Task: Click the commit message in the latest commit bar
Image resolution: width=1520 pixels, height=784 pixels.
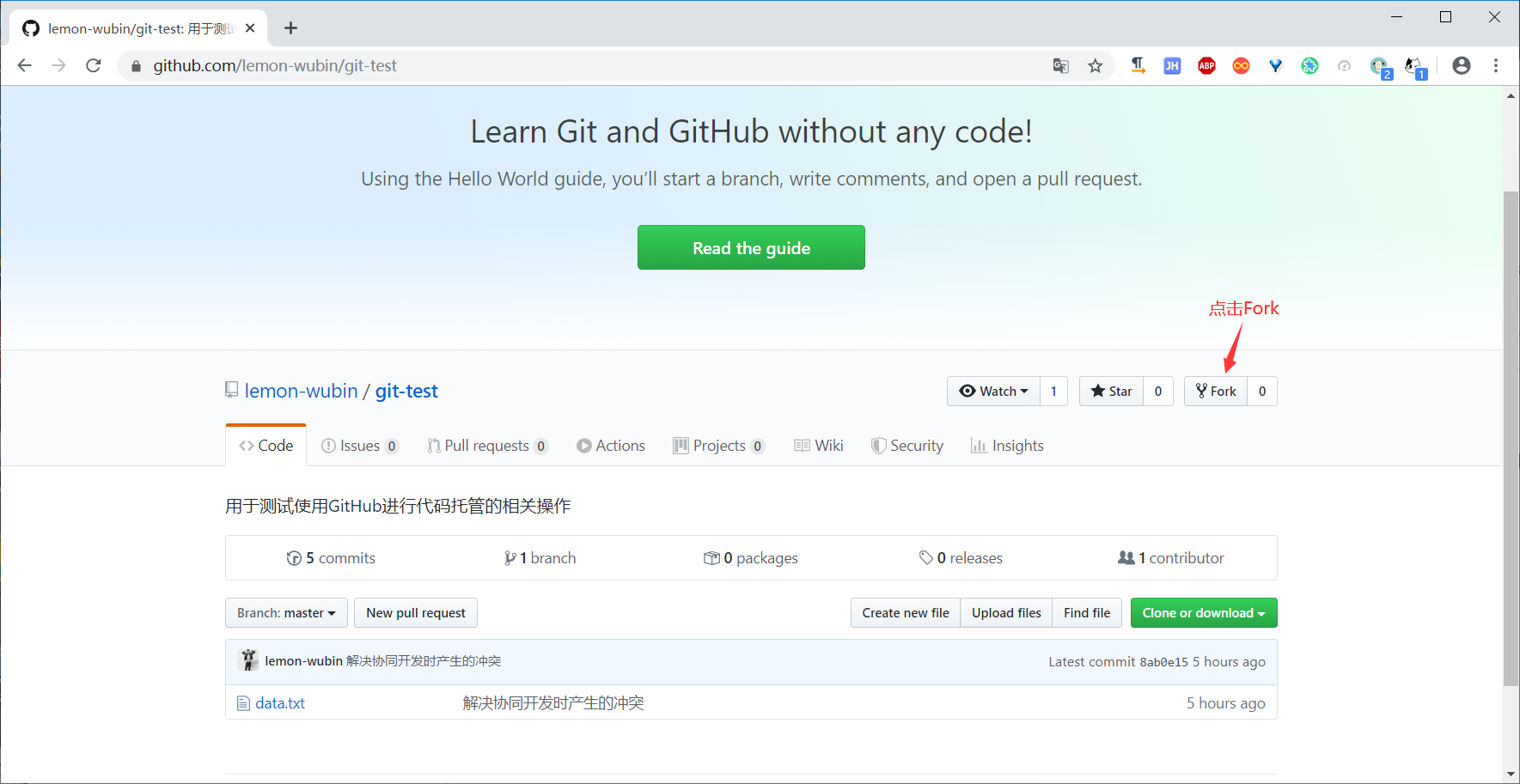Action: pyautogui.click(x=424, y=661)
